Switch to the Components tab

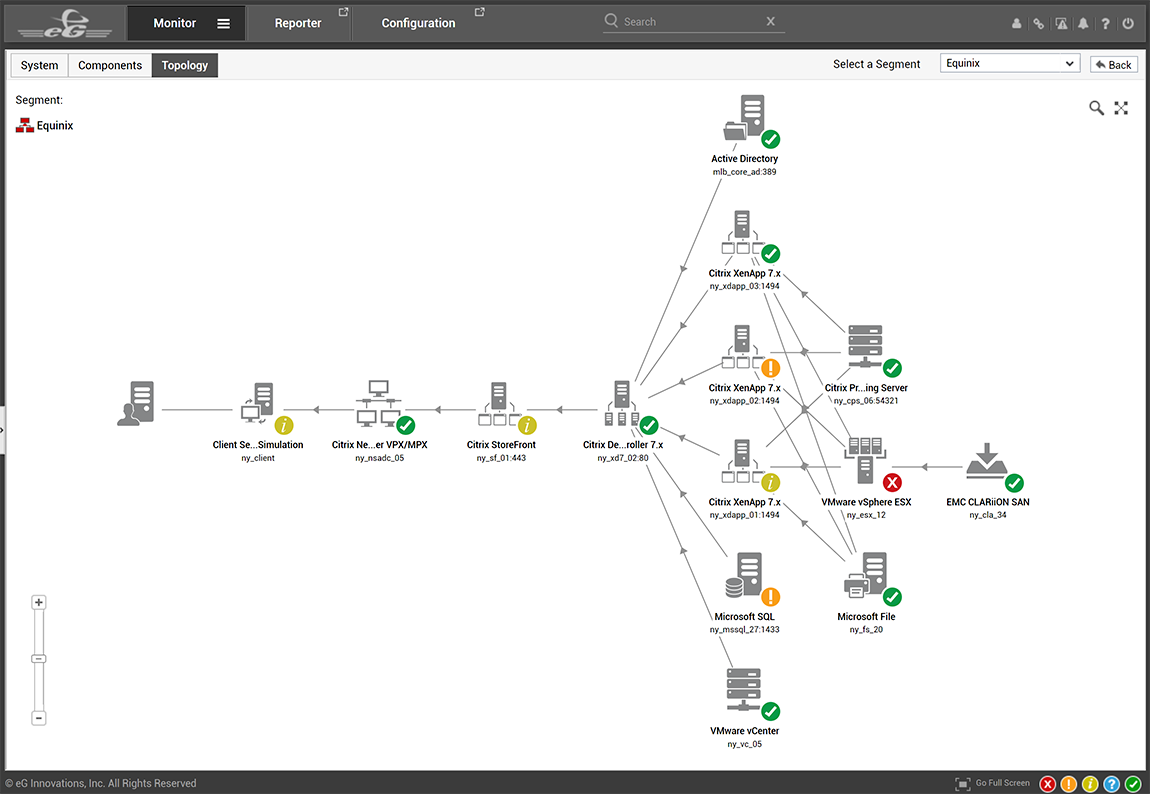click(110, 65)
